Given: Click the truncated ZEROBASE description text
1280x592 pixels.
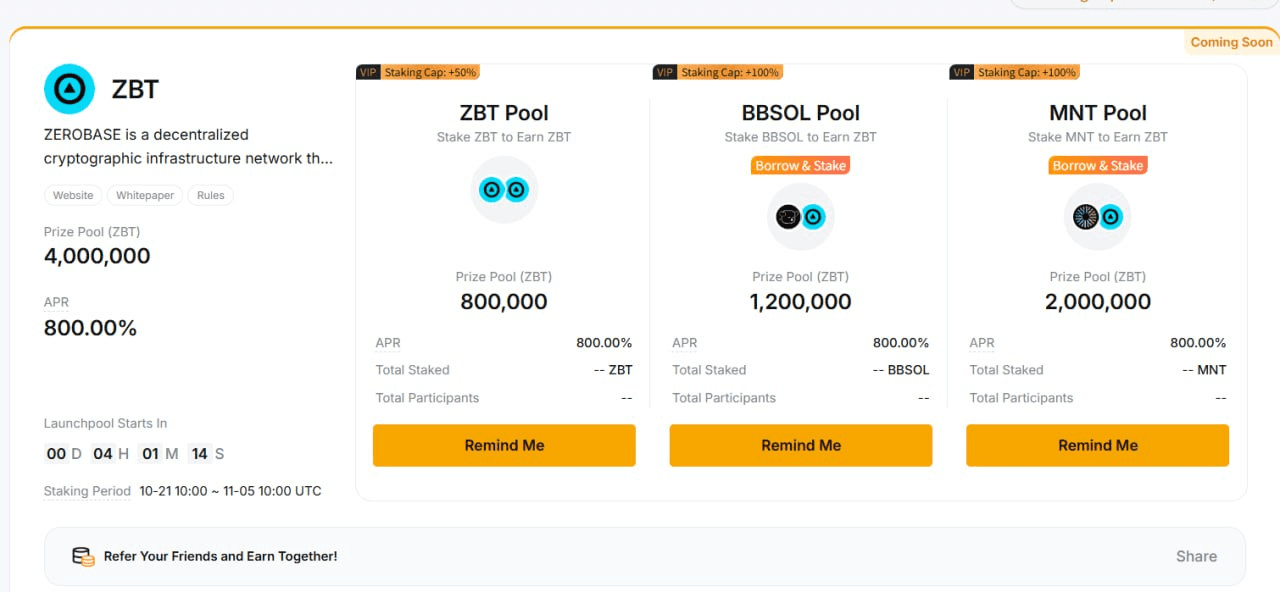Looking at the screenshot, I should [188, 146].
